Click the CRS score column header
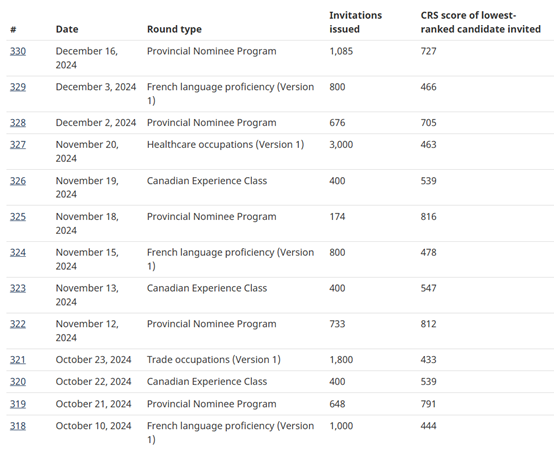554x450 pixels. click(481, 22)
